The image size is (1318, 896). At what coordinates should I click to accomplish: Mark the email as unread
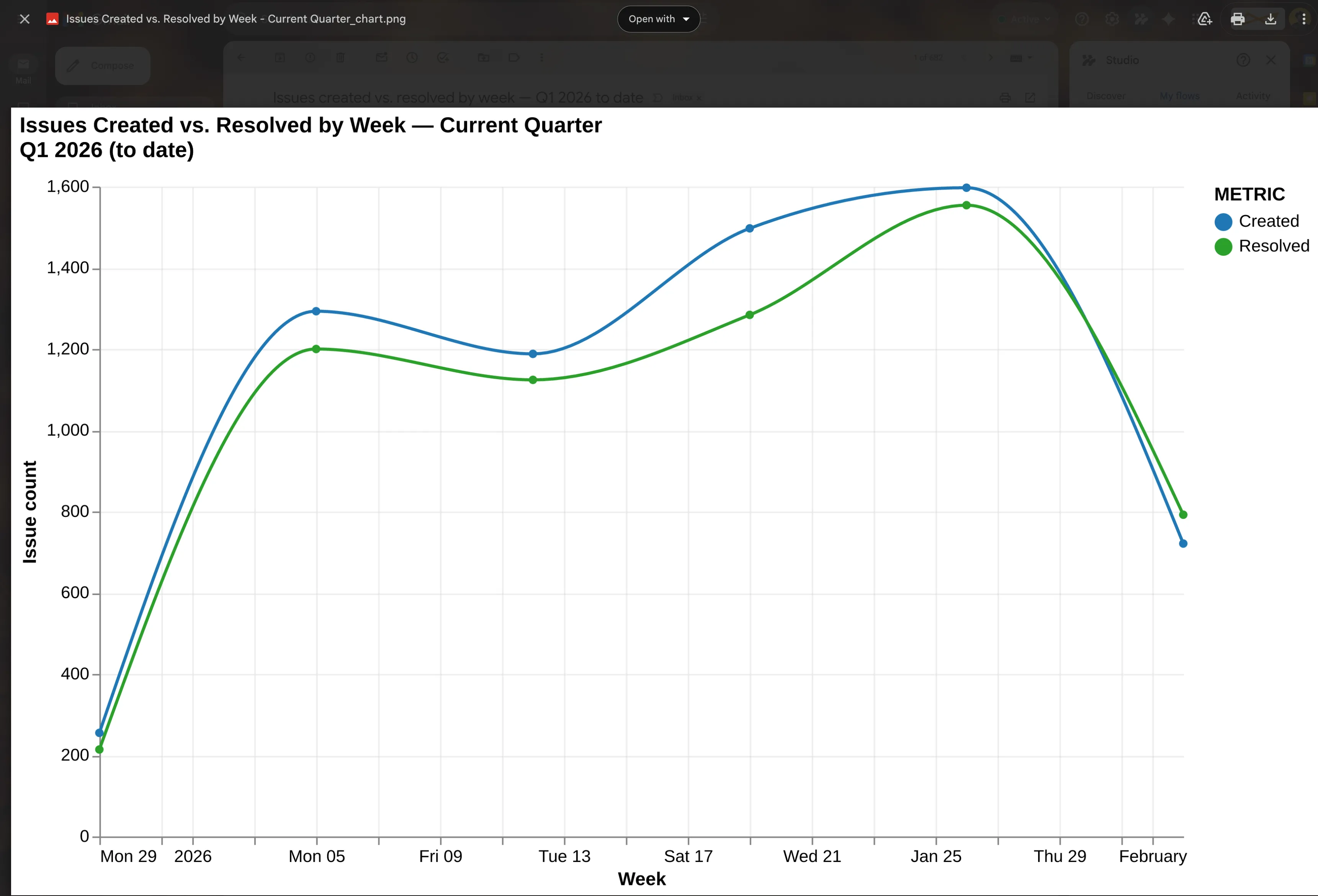coord(381,57)
